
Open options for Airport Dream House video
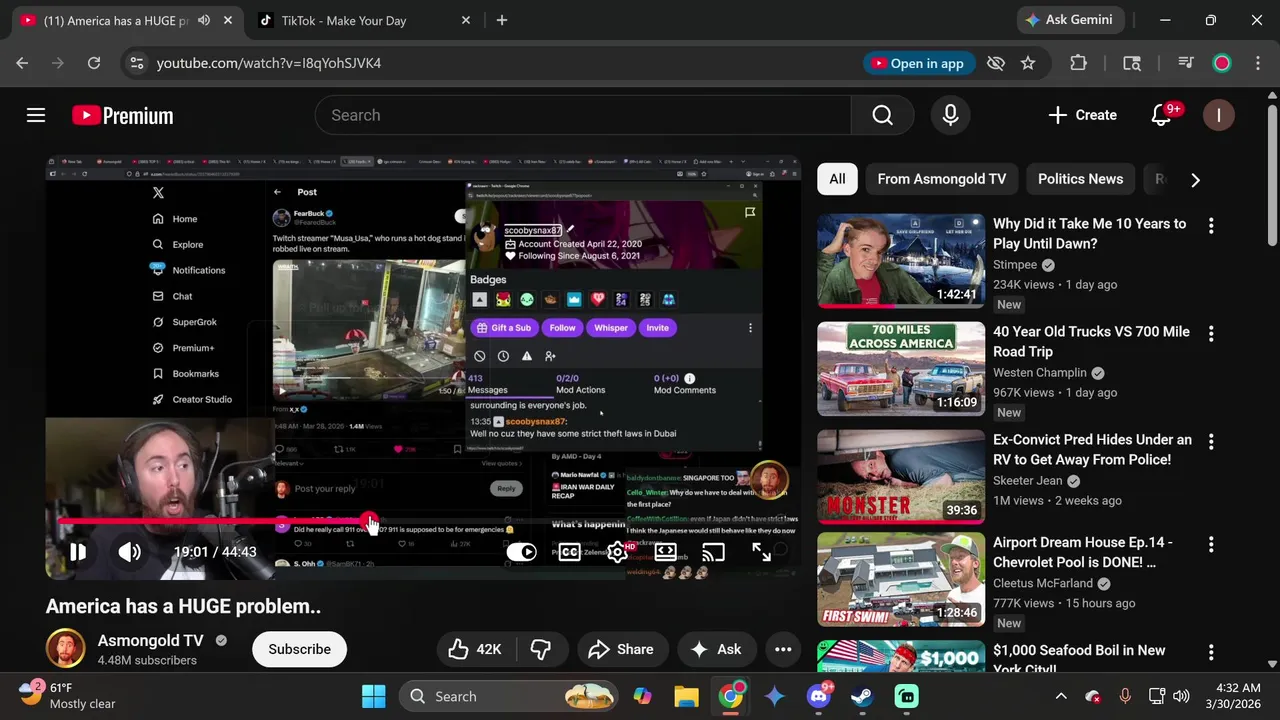[x=1211, y=544]
